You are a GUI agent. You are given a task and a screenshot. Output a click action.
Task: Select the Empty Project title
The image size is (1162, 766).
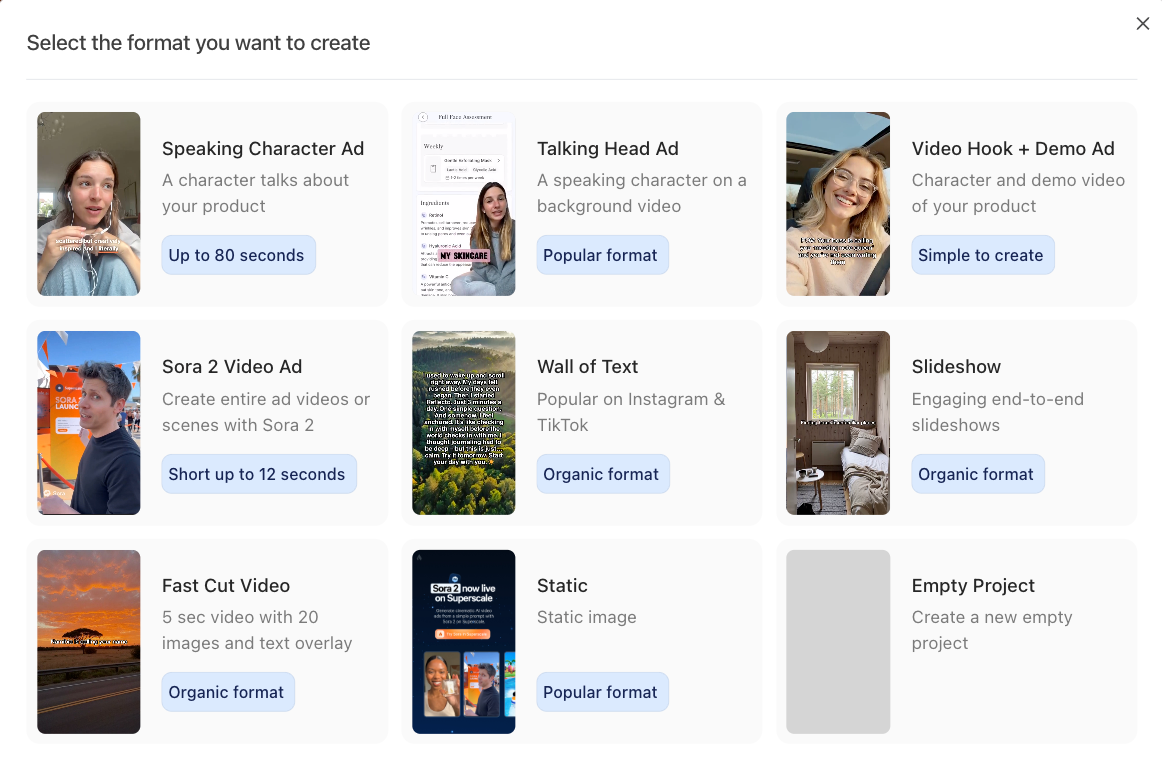973,586
